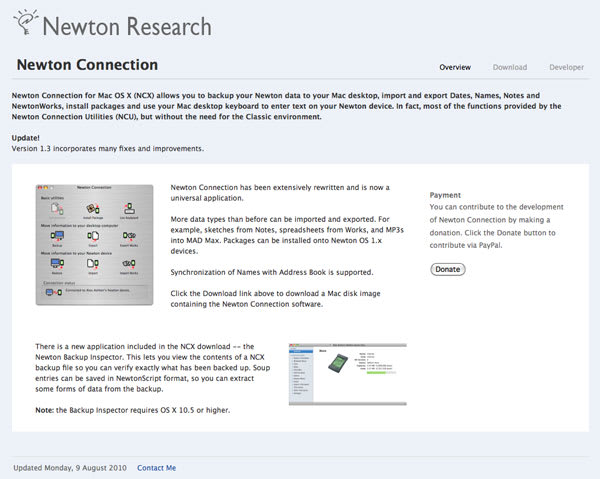
Task: Click the Payment heading
Action: 445,195
